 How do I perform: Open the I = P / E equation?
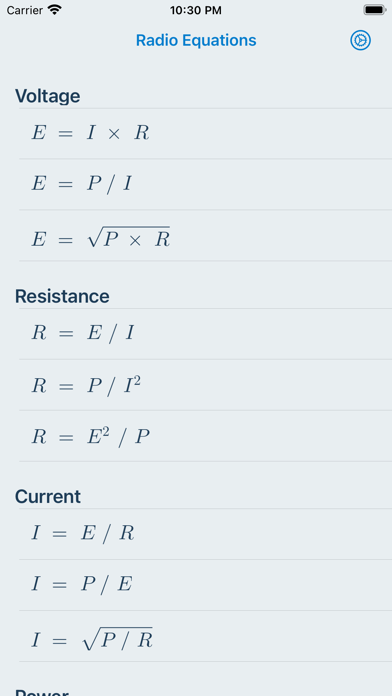[206, 585]
